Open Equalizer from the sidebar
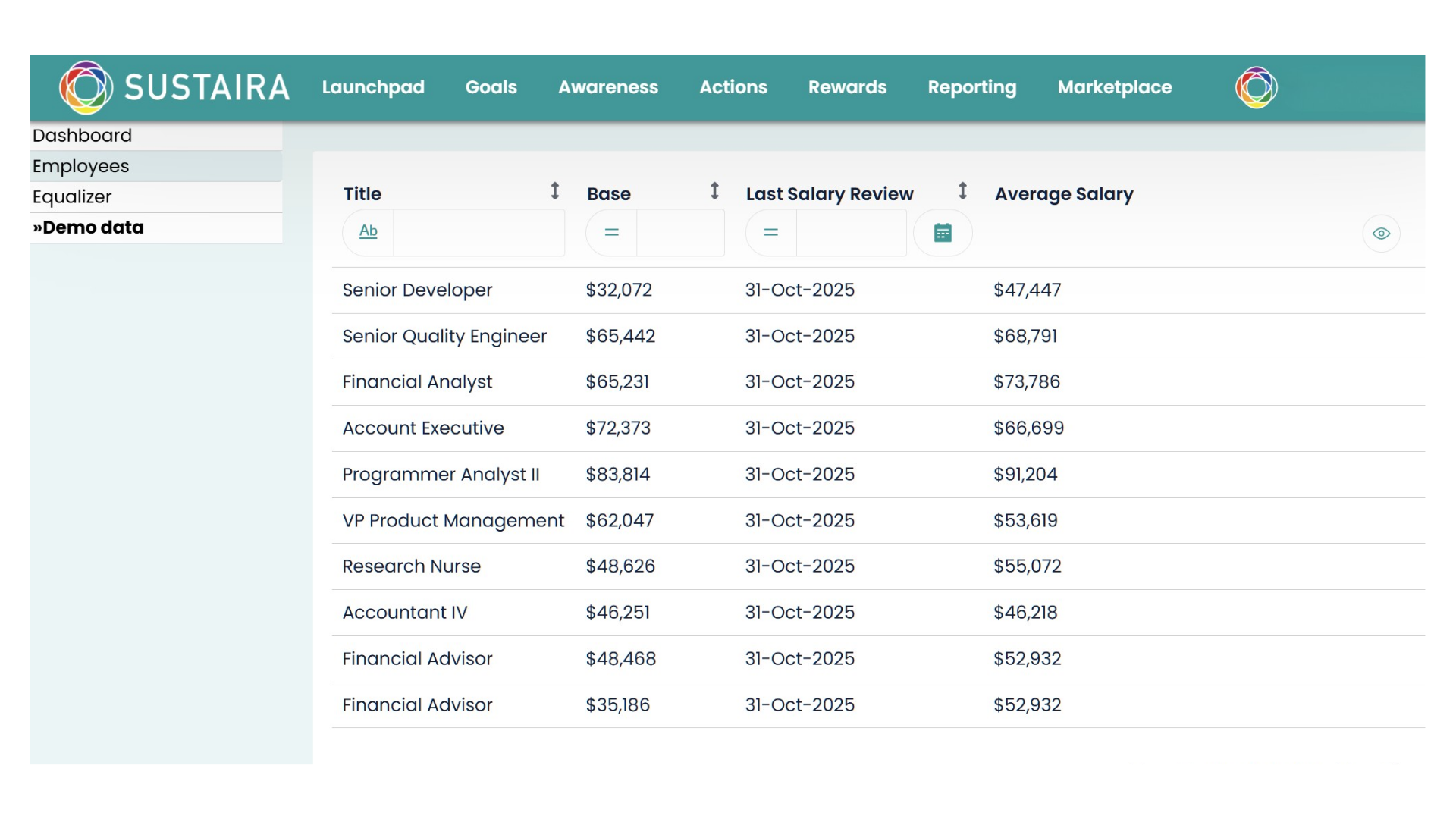This screenshot has width=1456, height=819. (x=72, y=197)
